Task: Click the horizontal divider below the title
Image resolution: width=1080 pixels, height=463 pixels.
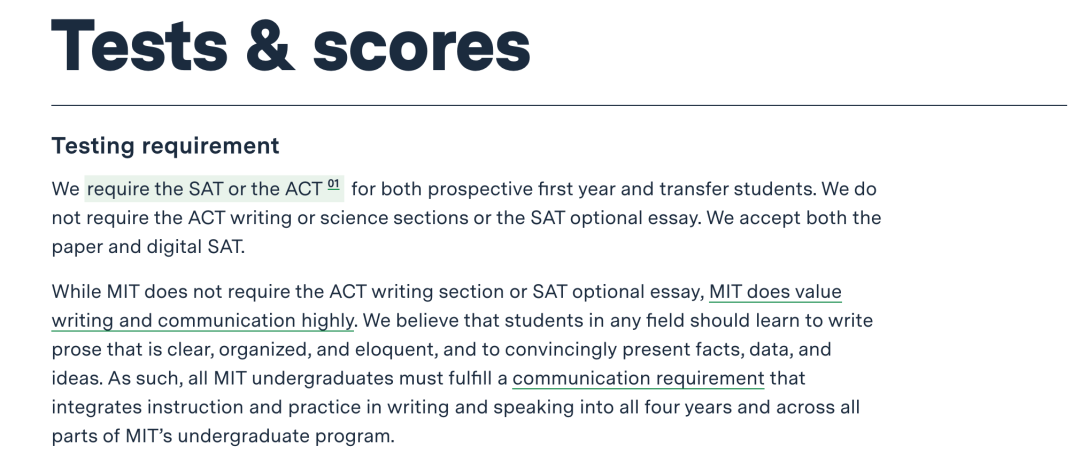Action: point(559,105)
